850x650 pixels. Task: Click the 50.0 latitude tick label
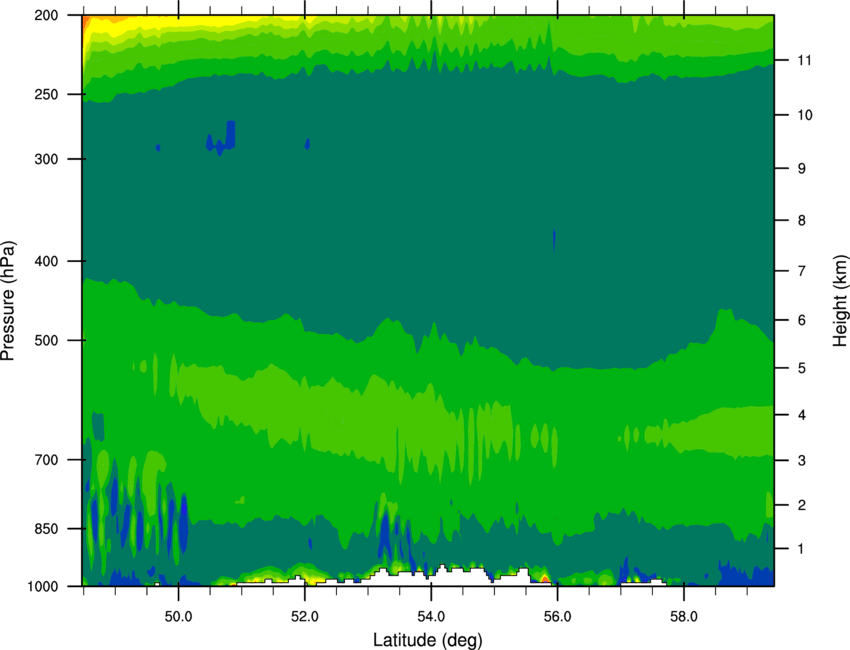[x=178, y=616]
